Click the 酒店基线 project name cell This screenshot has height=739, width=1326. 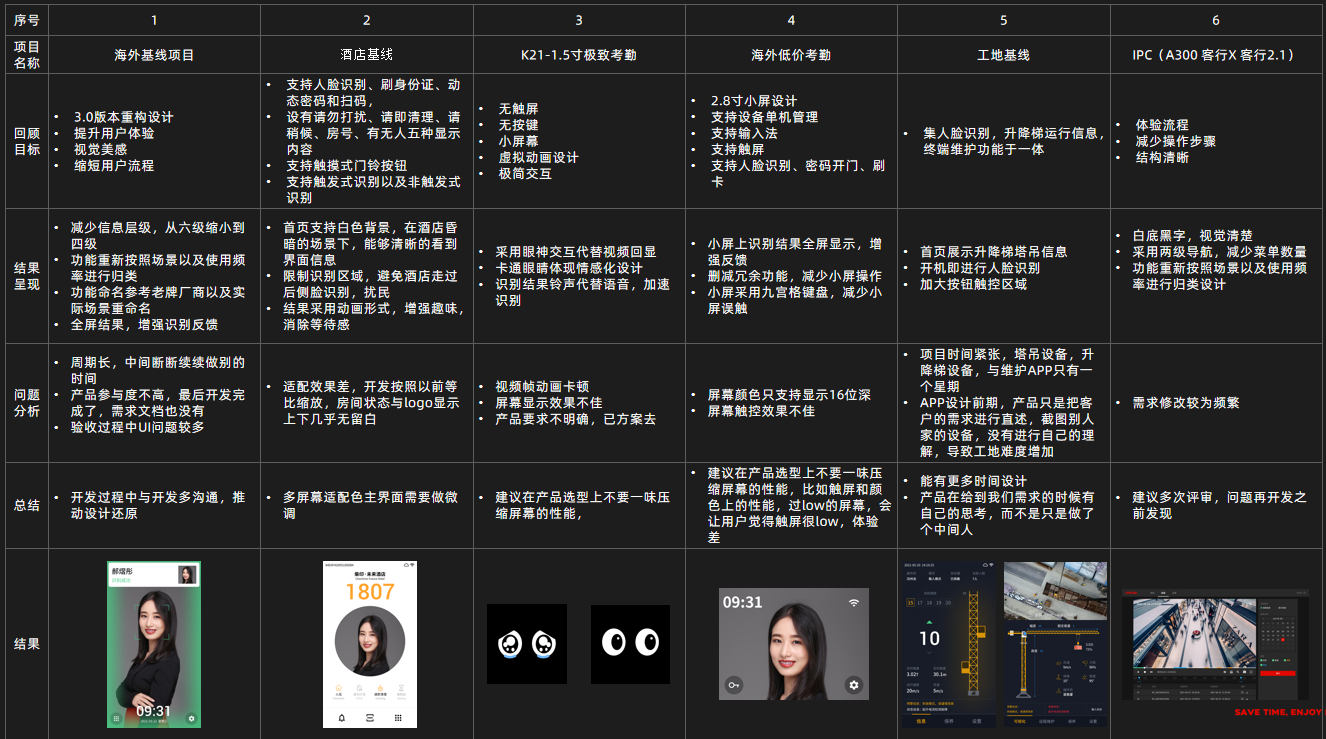[x=367, y=55]
